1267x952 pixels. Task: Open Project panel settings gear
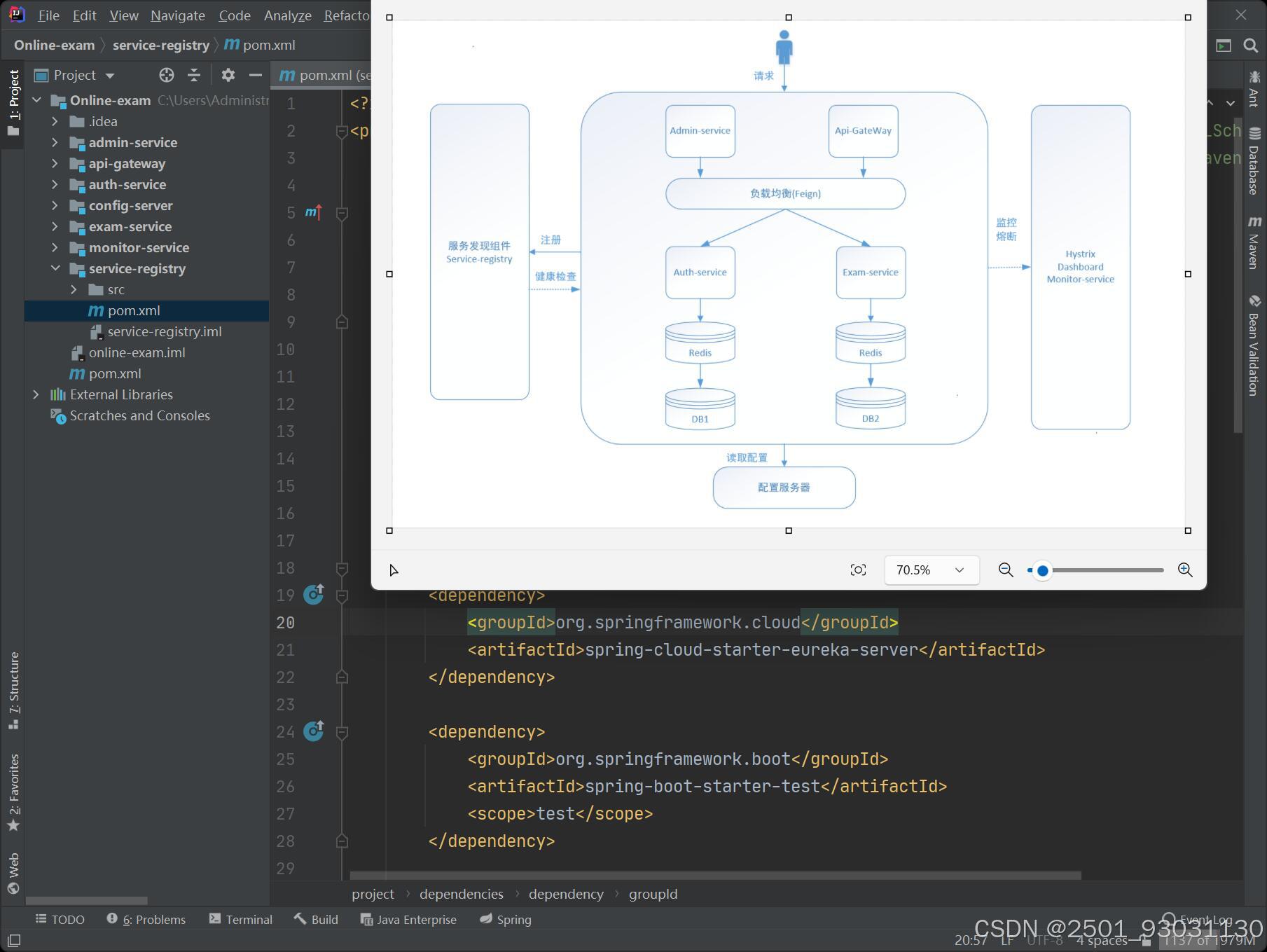pyautogui.click(x=228, y=75)
